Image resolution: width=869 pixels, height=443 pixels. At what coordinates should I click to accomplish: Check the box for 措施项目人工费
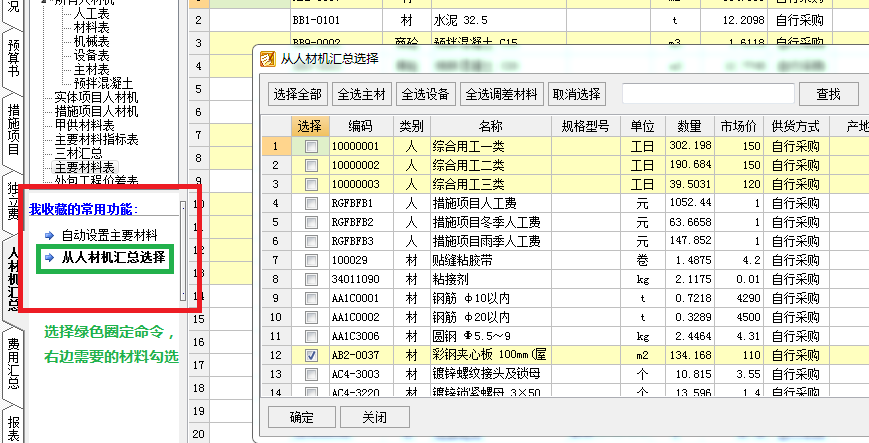(311, 203)
